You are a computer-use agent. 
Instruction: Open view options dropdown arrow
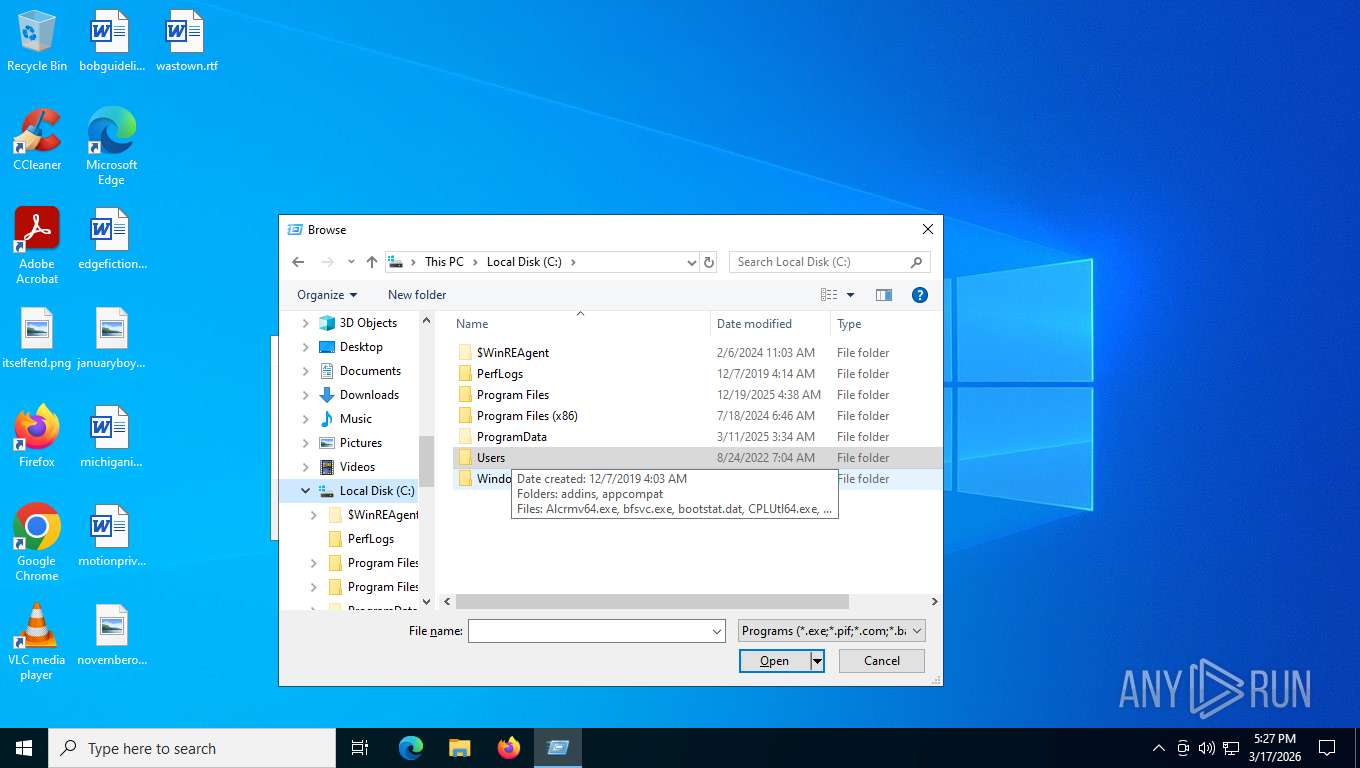coord(851,295)
